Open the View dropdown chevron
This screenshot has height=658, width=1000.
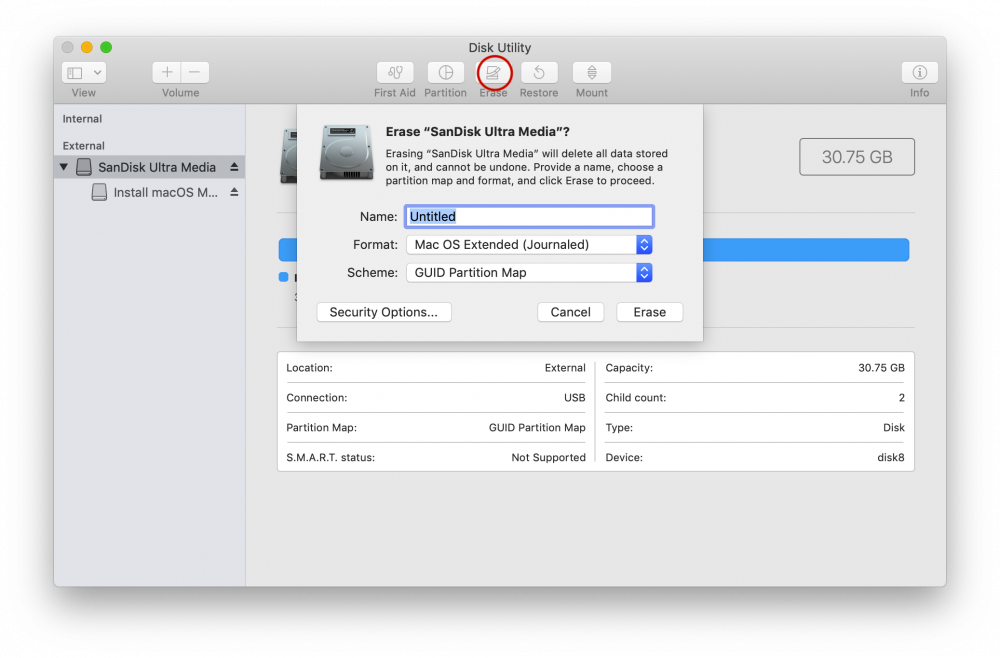click(98, 73)
